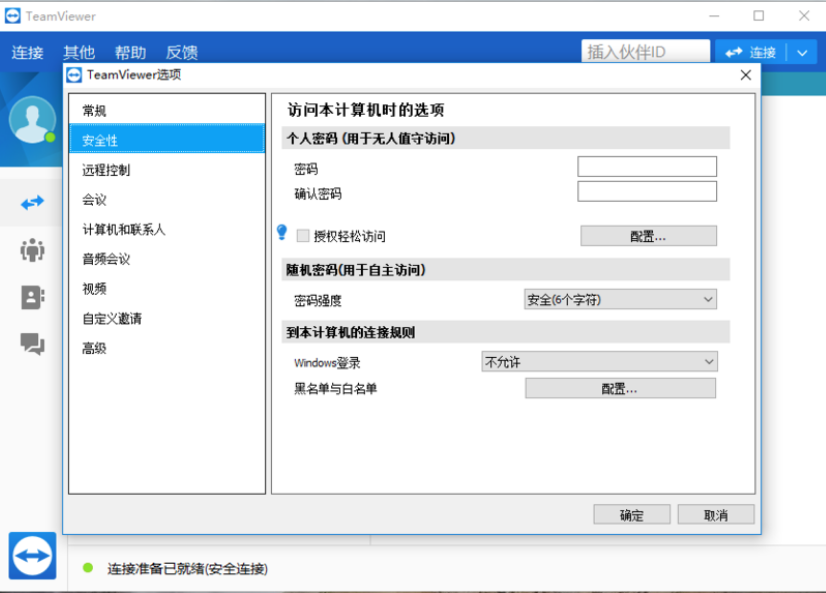Select the 常规 category
This screenshot has height=593, width=826.
(x=167, y=111)
